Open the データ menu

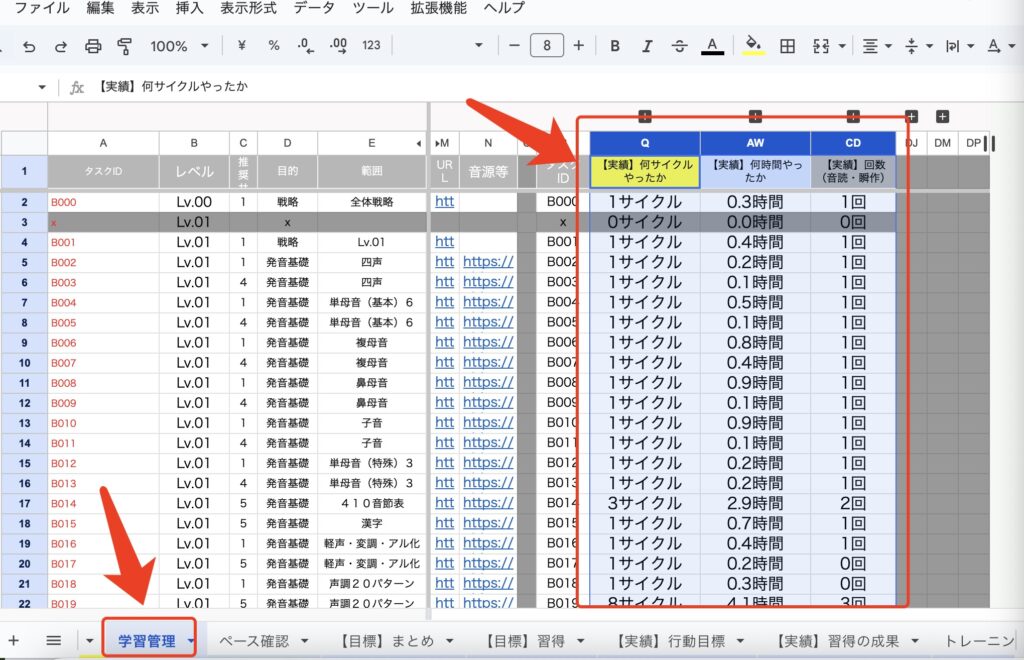click(x=314, y=8)
